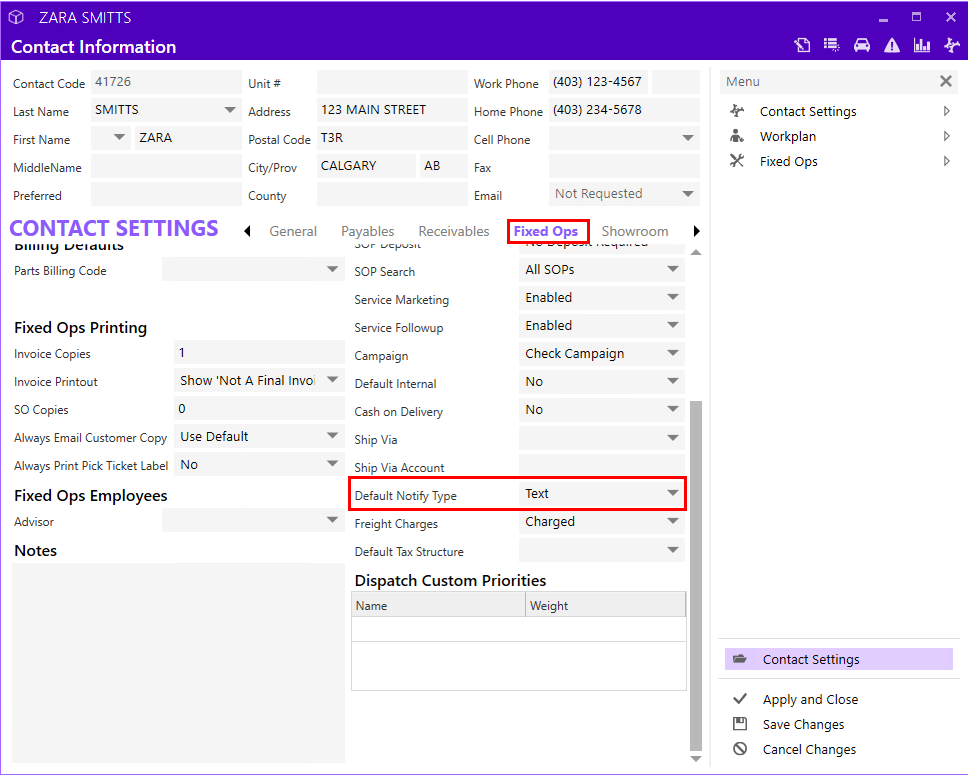Click the car vehicle icon in the header
This screenshot has height=775, width=968.
click(x=862, y=45)
